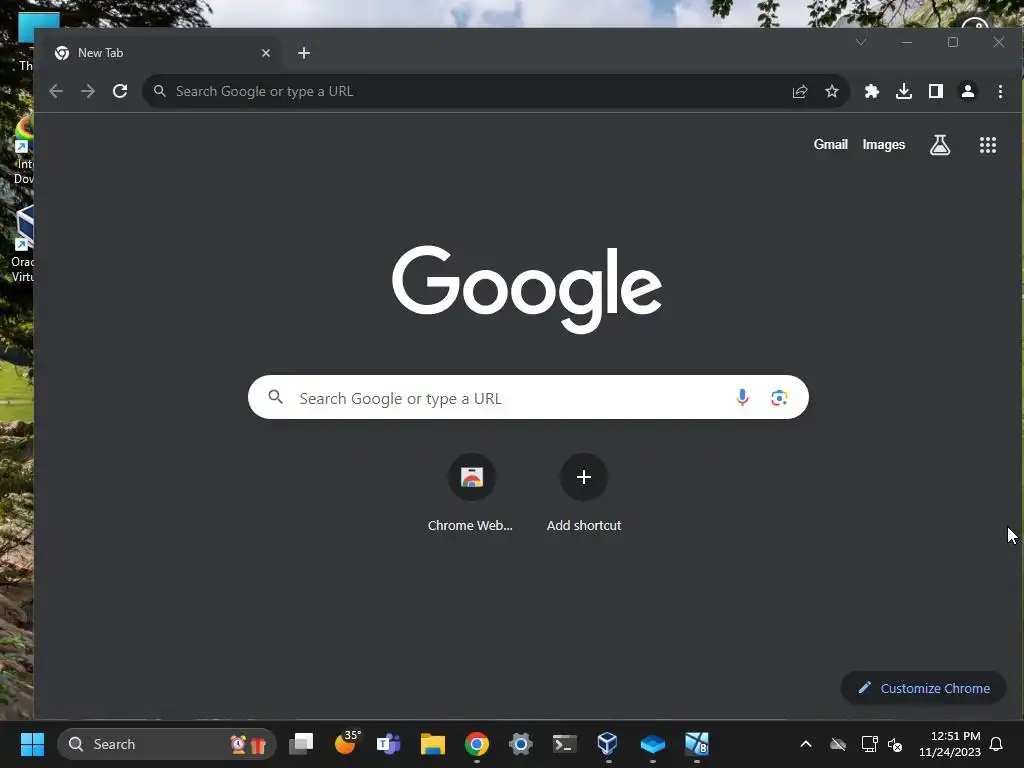Click the forward navigation arrow
Screen dimensions: 1024x768
(88, 91)
